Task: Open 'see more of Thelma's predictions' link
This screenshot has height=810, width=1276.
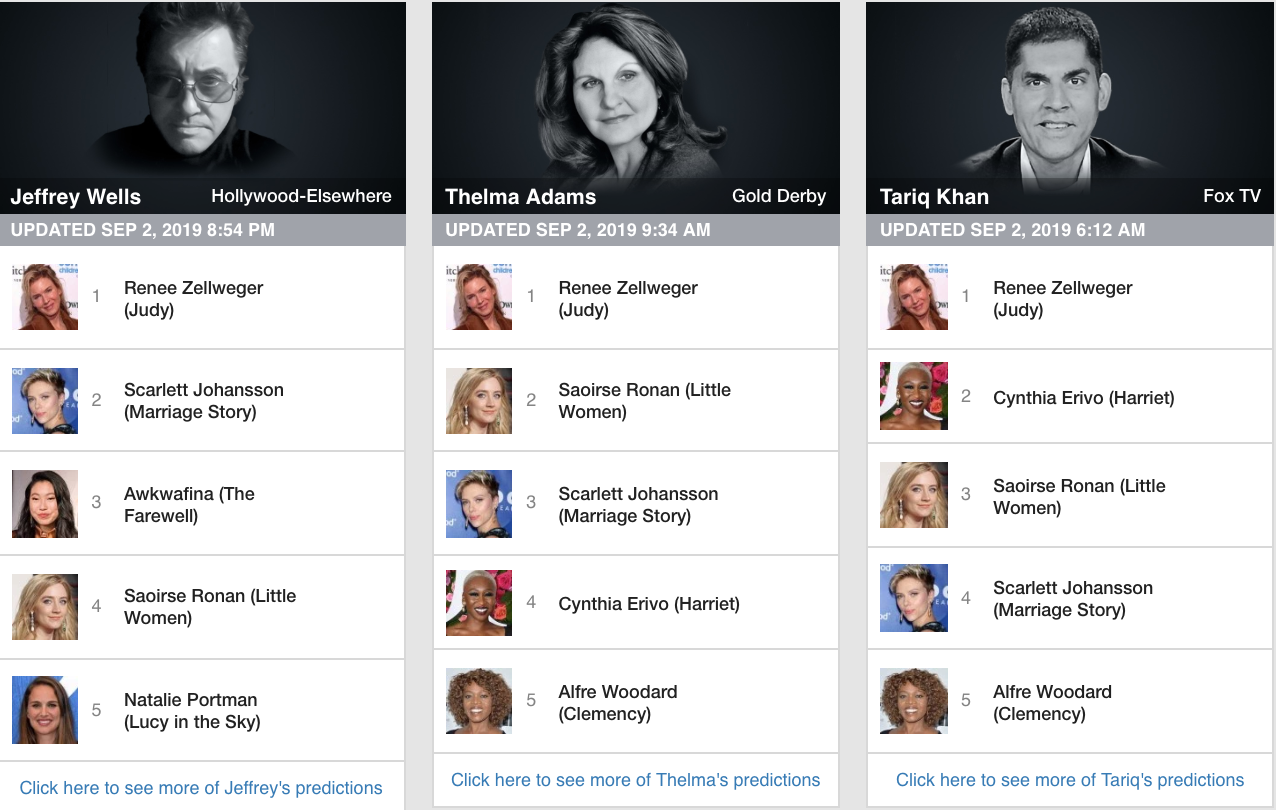Action: pos(636,780)
